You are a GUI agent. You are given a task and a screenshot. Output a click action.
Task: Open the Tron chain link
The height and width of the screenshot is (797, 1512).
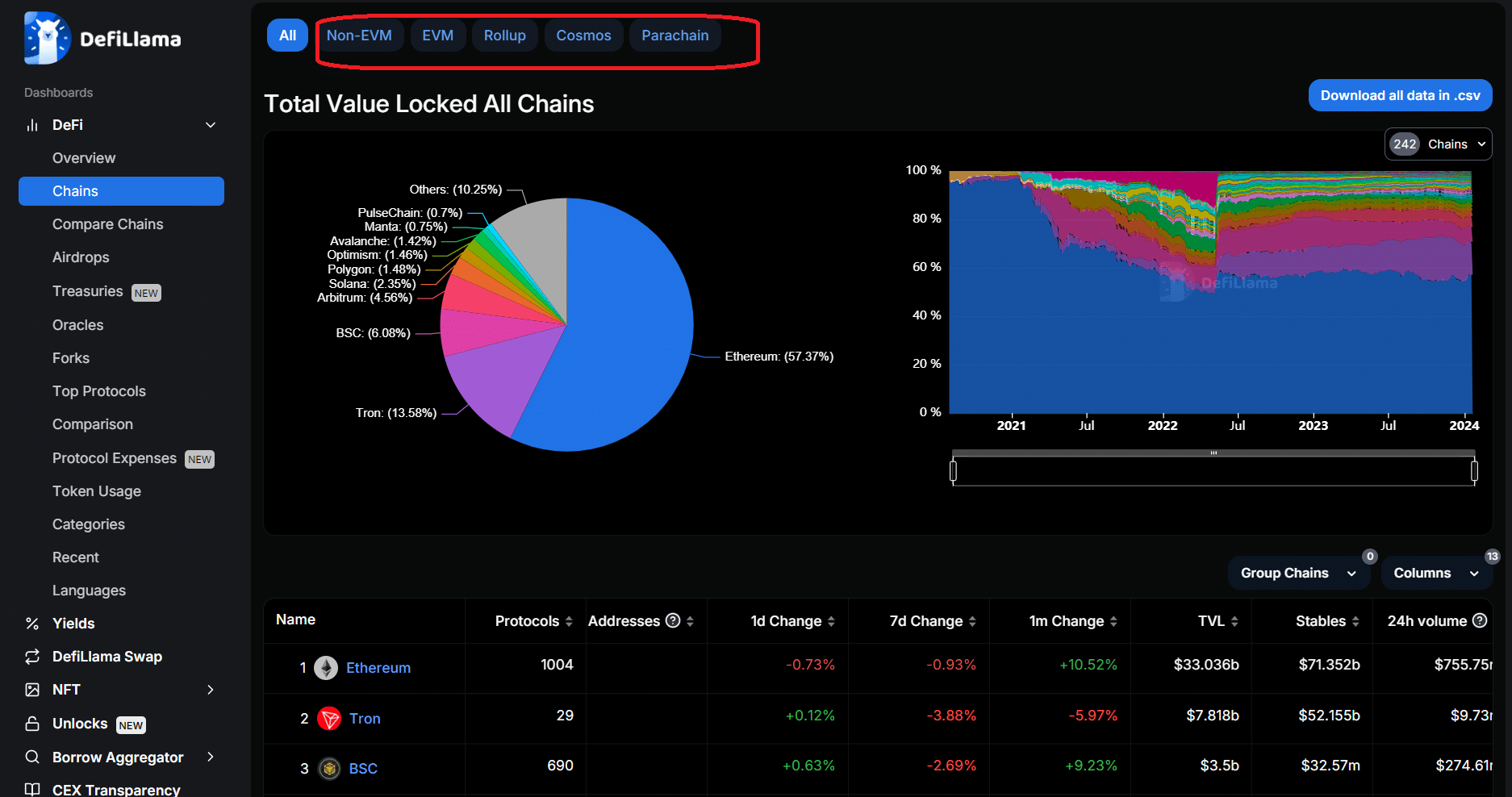365,718
